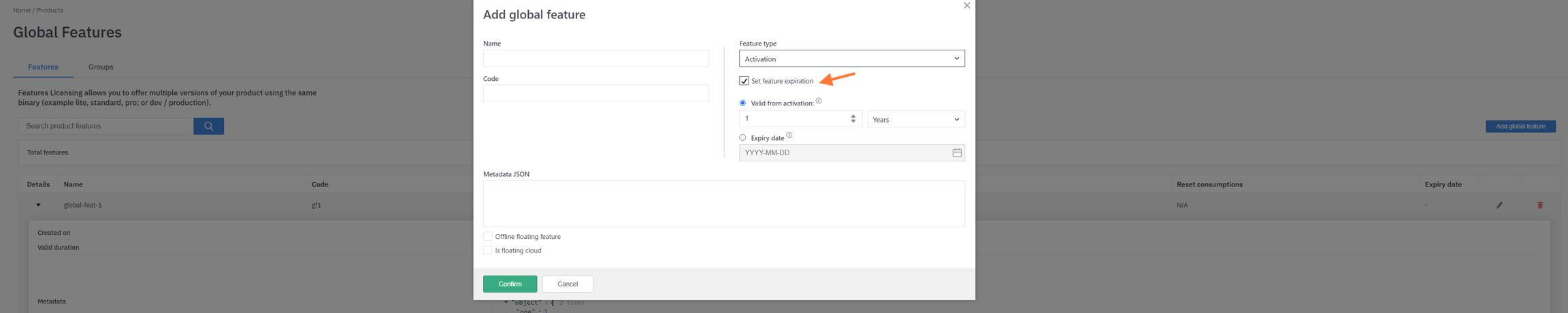This screenshot has width=1568, height=313.
Task: Click info icon next to Valid from activation
Action: tap(819, 101)
